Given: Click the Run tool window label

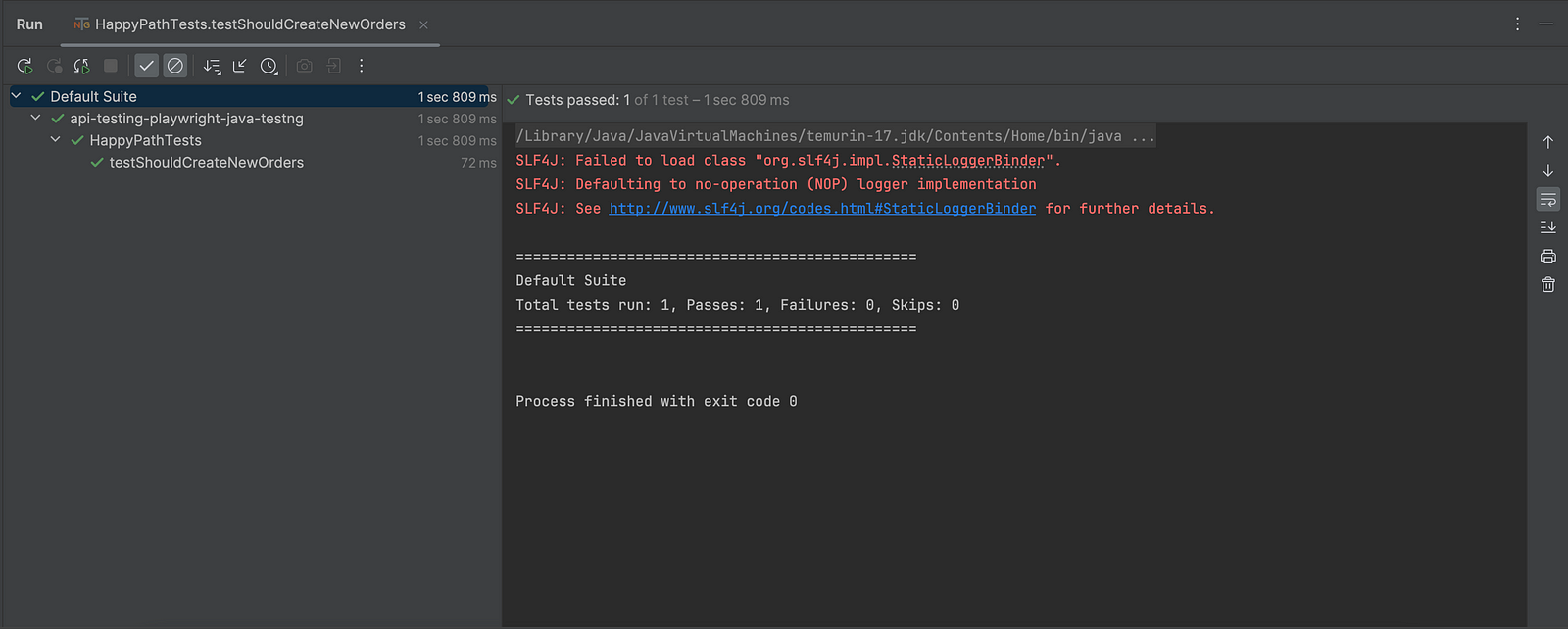Looking at the screenshot, I should click(x=29, y=24).
